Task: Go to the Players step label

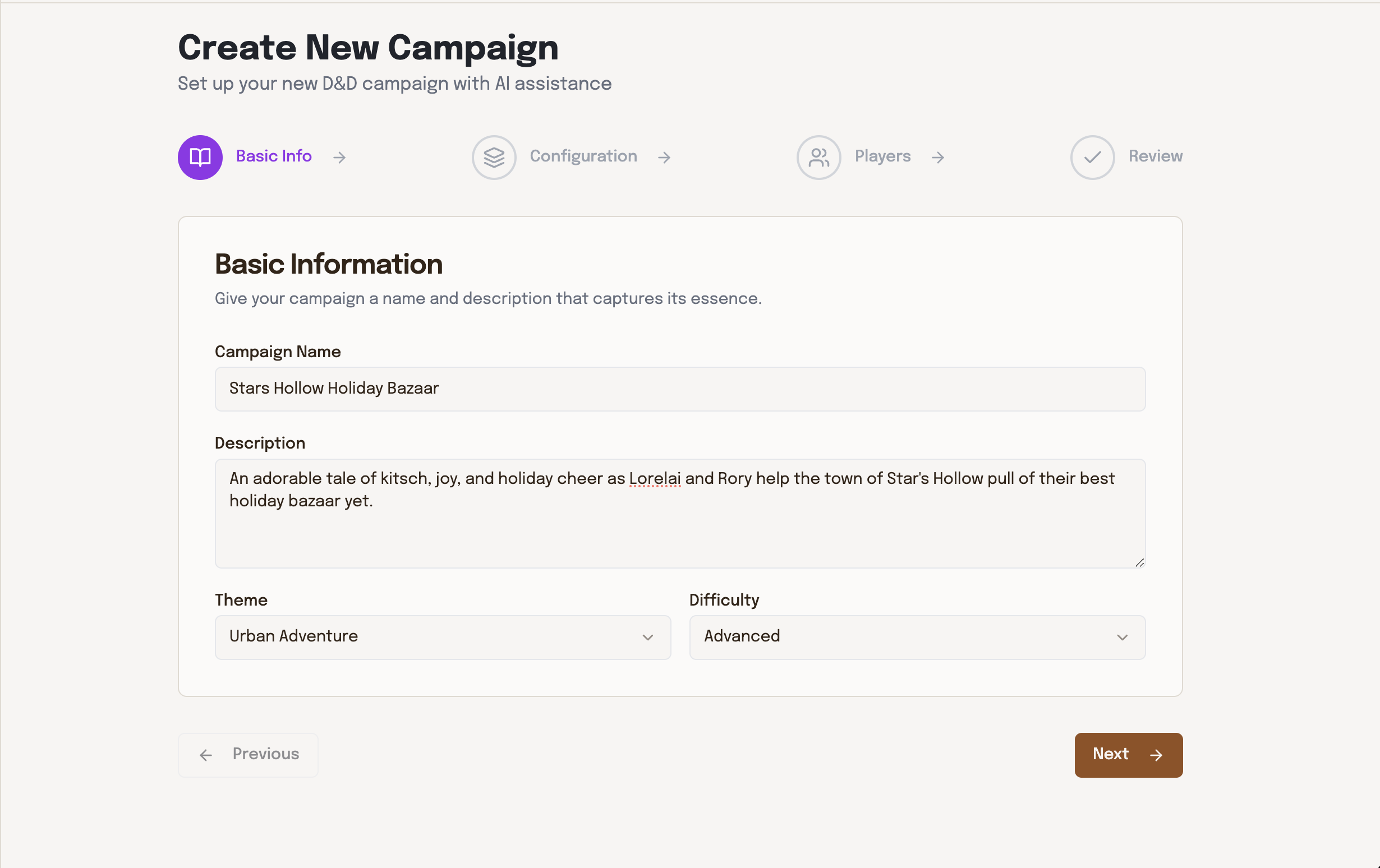Action: tap(882, 156)
